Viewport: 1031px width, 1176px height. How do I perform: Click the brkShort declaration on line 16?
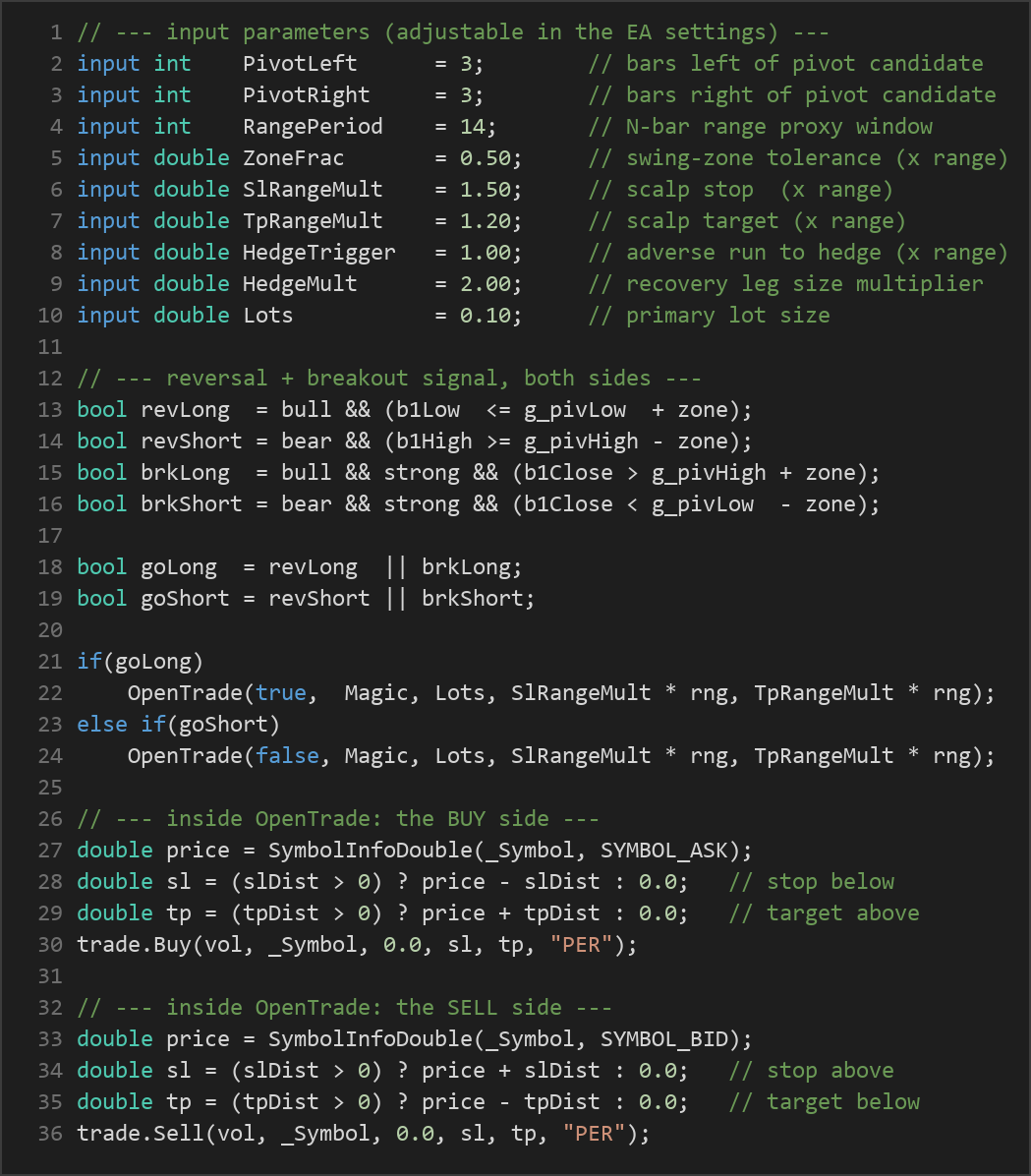pos(192,504)
